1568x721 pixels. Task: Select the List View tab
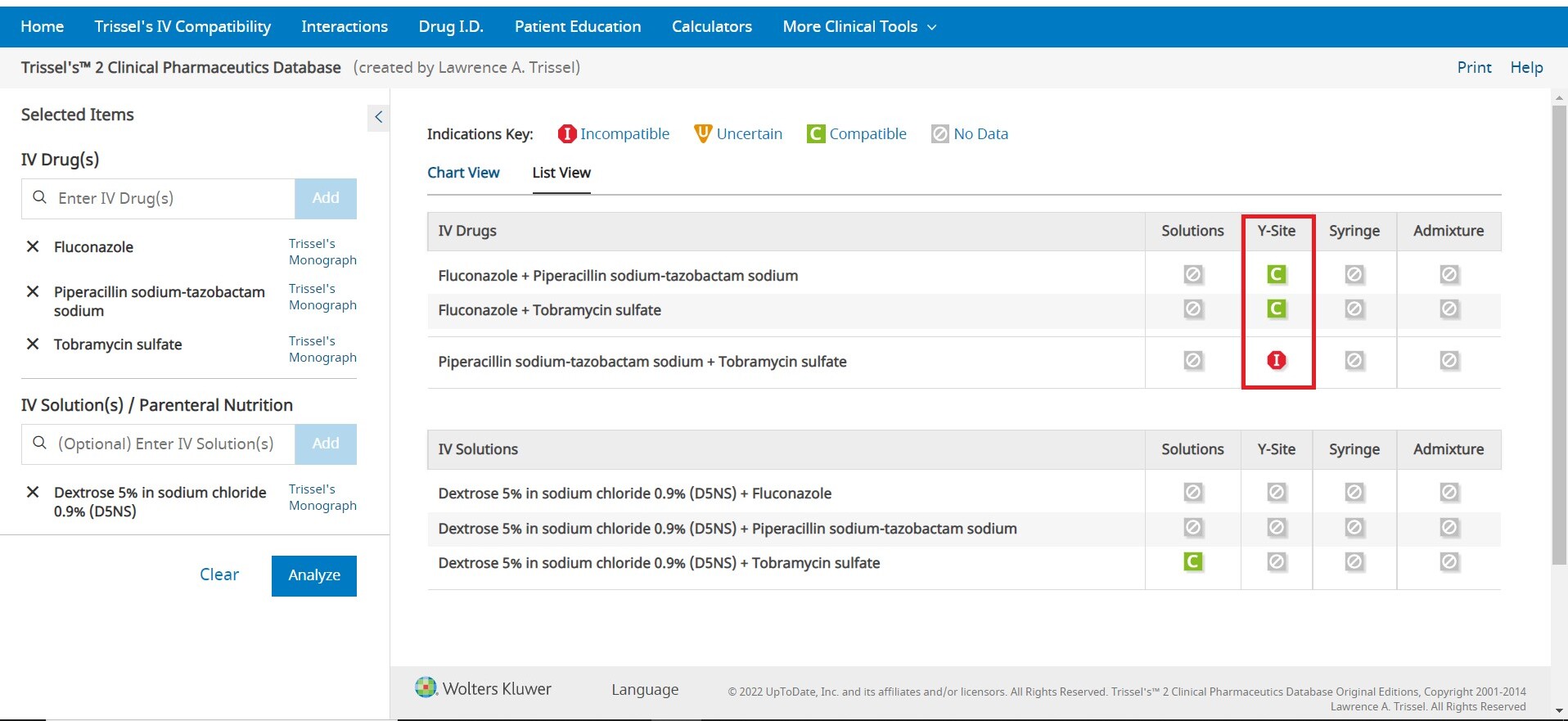[561, 173]
